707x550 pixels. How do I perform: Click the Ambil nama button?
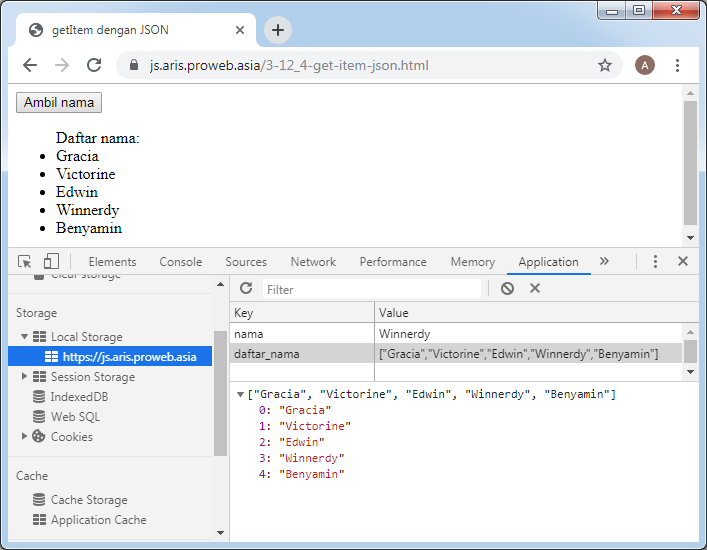tap(59, 102)
